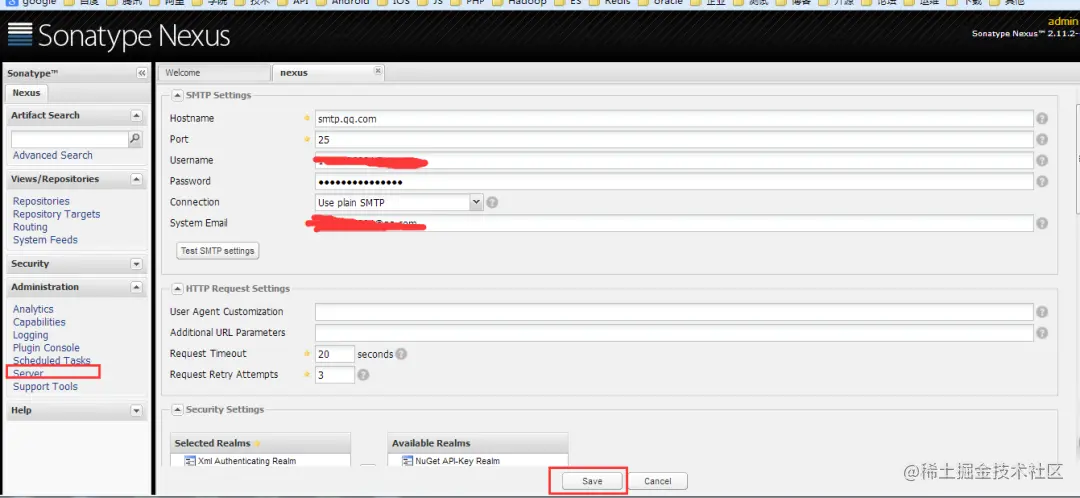Open help icon for Hostname field
1080x498 pixels.
click(x=1042, y=118)
